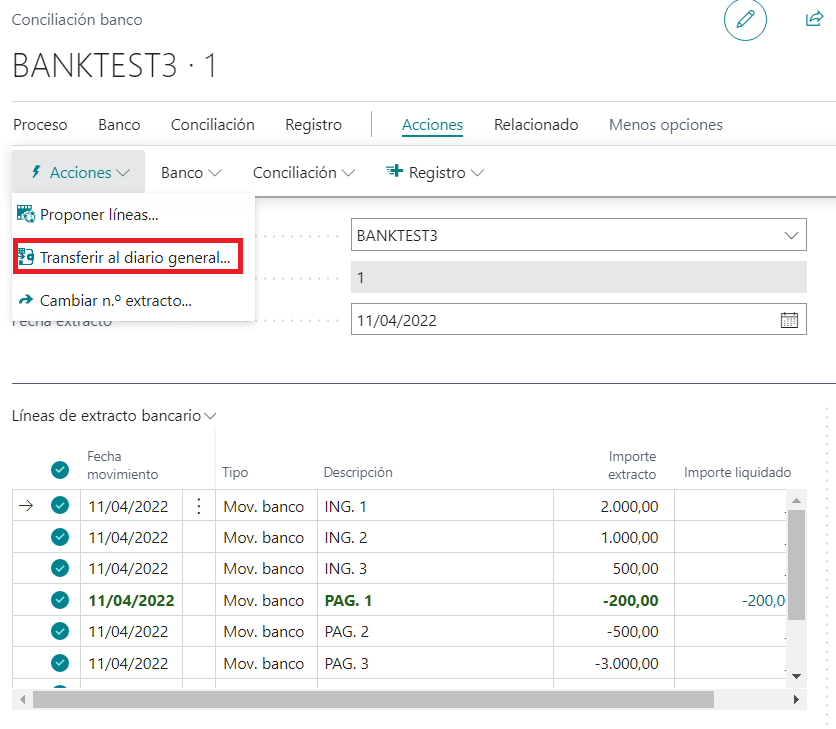836x729 pixels.
Task: Open row options via the ellipsis on ING. 1
Action: (198, 505)
